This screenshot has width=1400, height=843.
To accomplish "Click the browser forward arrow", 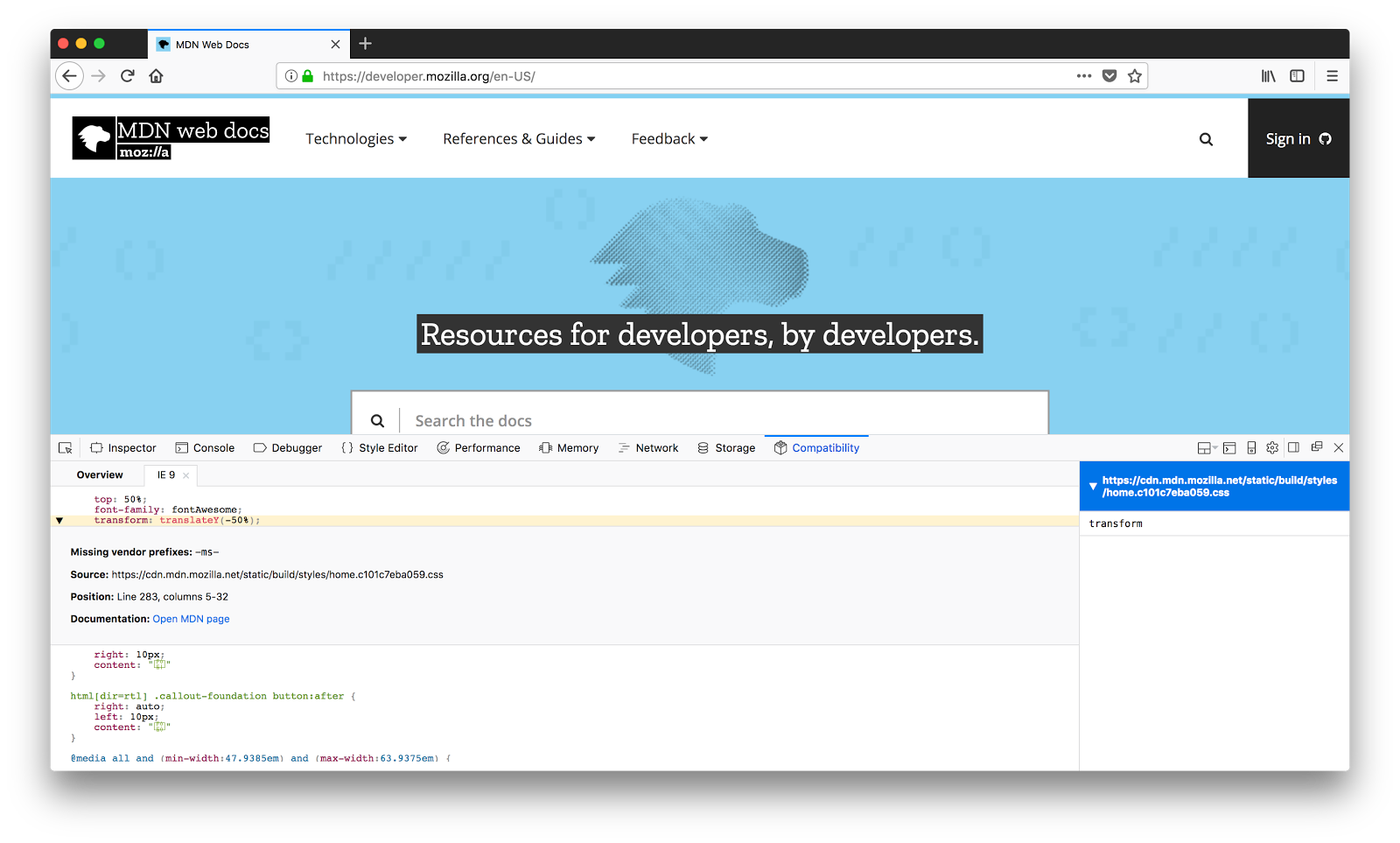I will pos(99,76).
